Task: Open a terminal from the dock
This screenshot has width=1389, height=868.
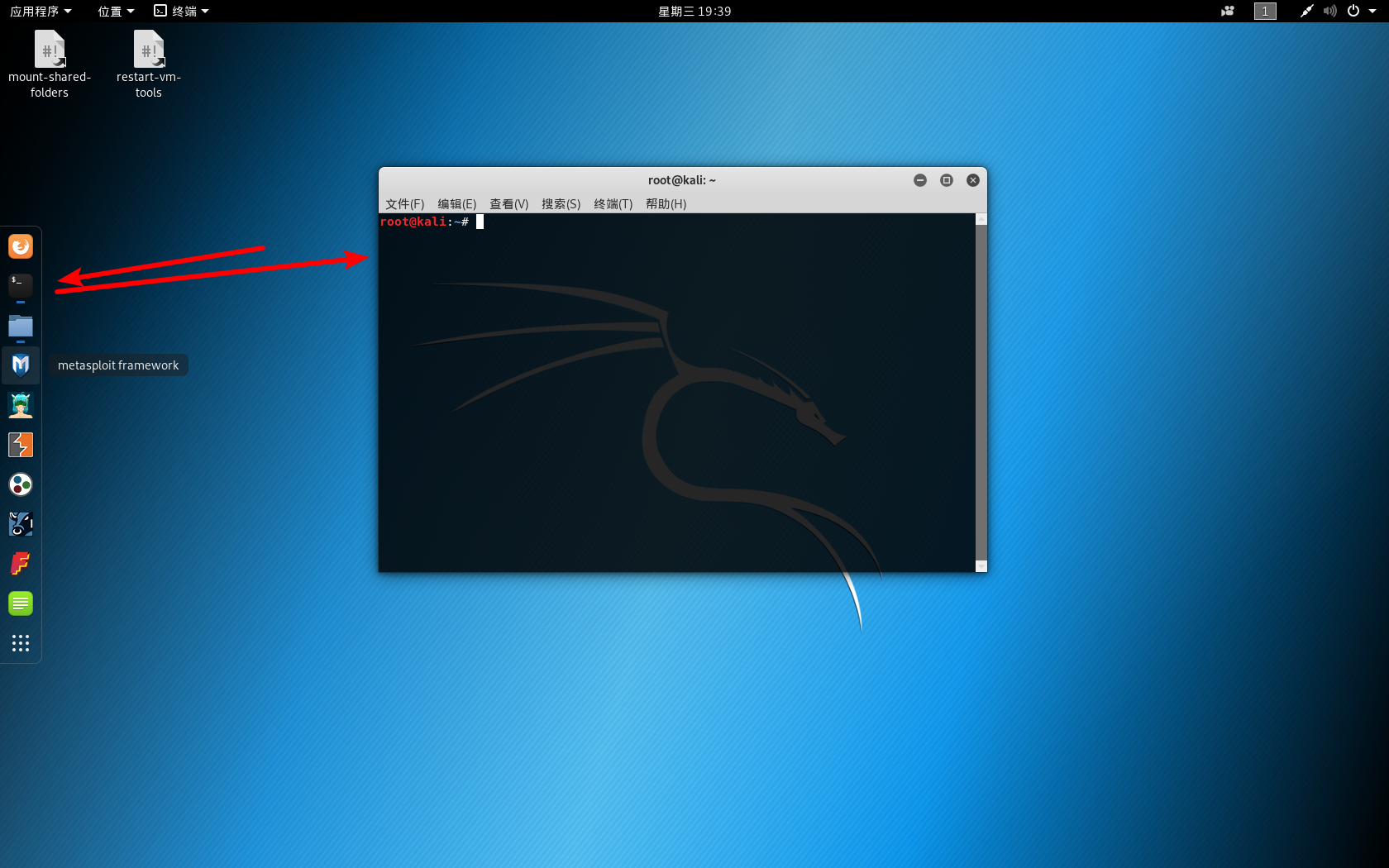Action: point(20,285)
